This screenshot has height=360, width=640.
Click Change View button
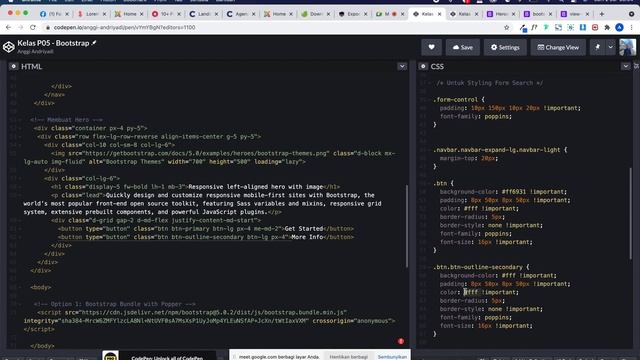point(558,47)
